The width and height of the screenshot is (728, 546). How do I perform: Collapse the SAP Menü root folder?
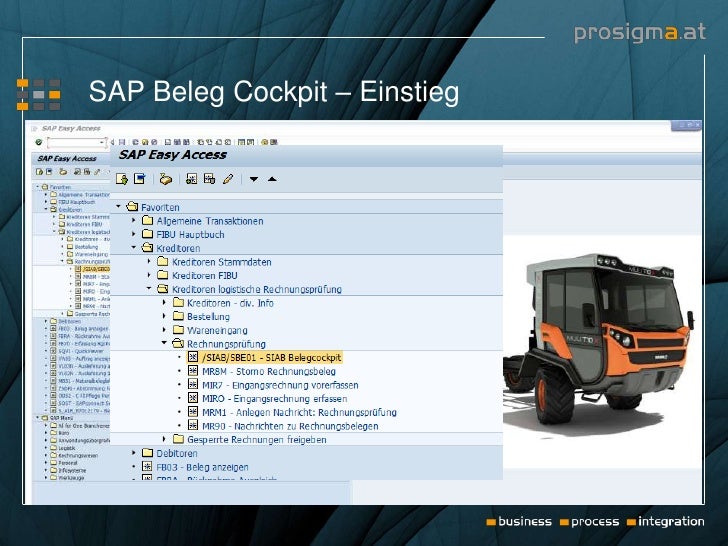38,418
